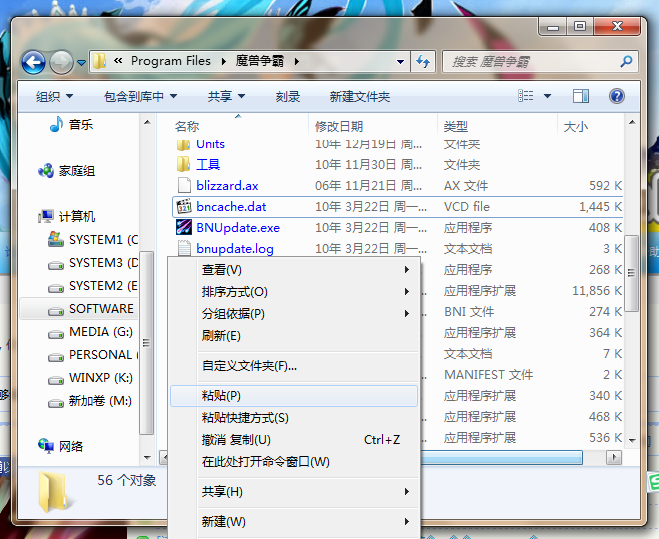The image size is (659, 539).
Task: Open the 新建(W) context submenu
Action: point(294,522)
